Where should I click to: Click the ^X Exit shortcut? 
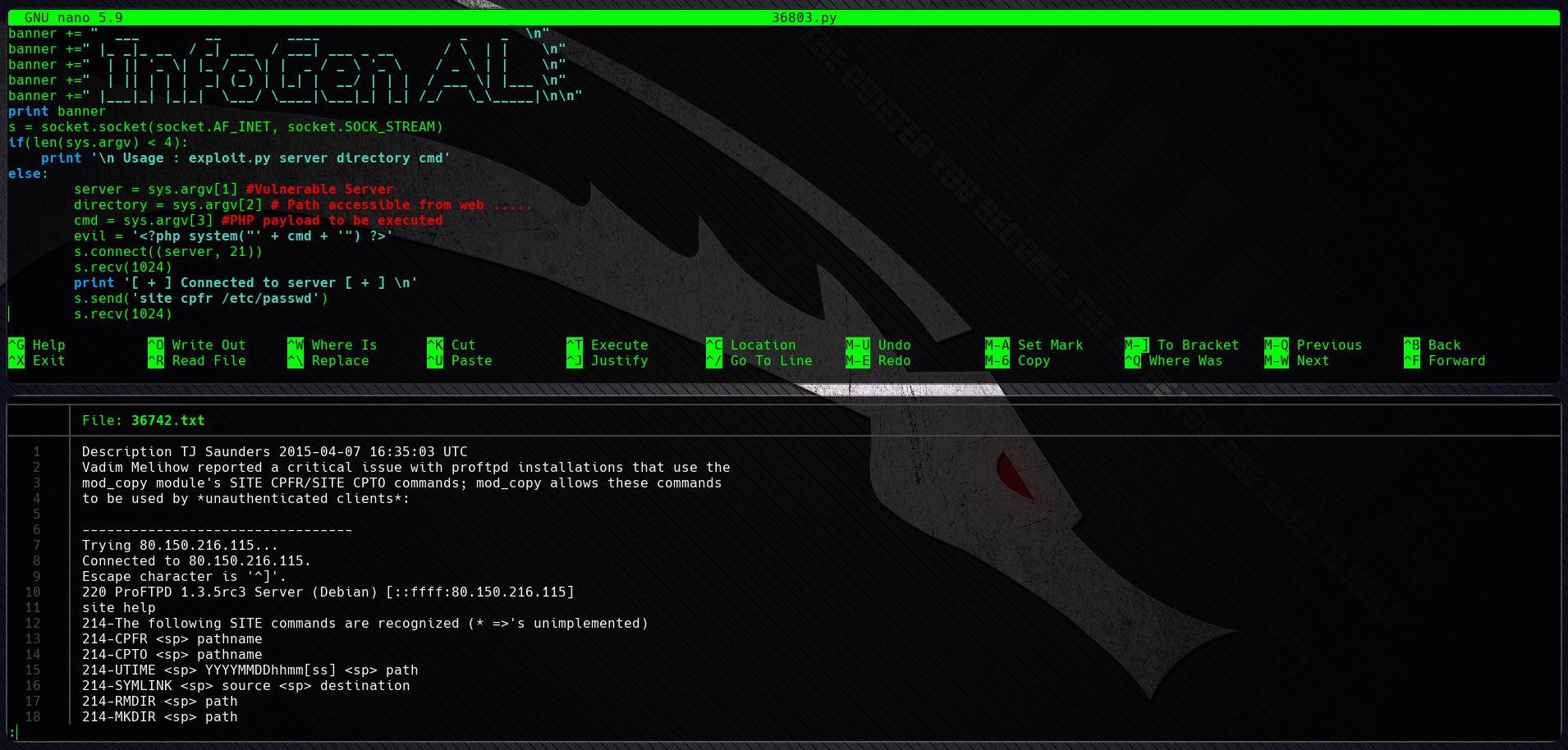(37, 360)
